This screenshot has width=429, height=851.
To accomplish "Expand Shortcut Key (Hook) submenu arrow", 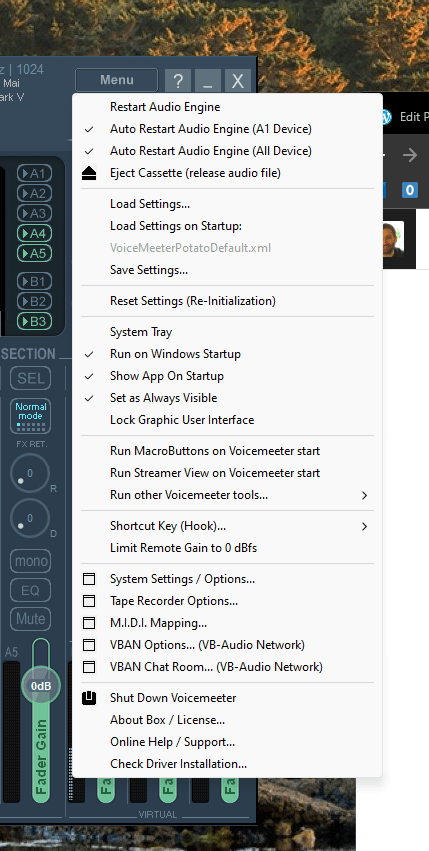I will (364, 526).
